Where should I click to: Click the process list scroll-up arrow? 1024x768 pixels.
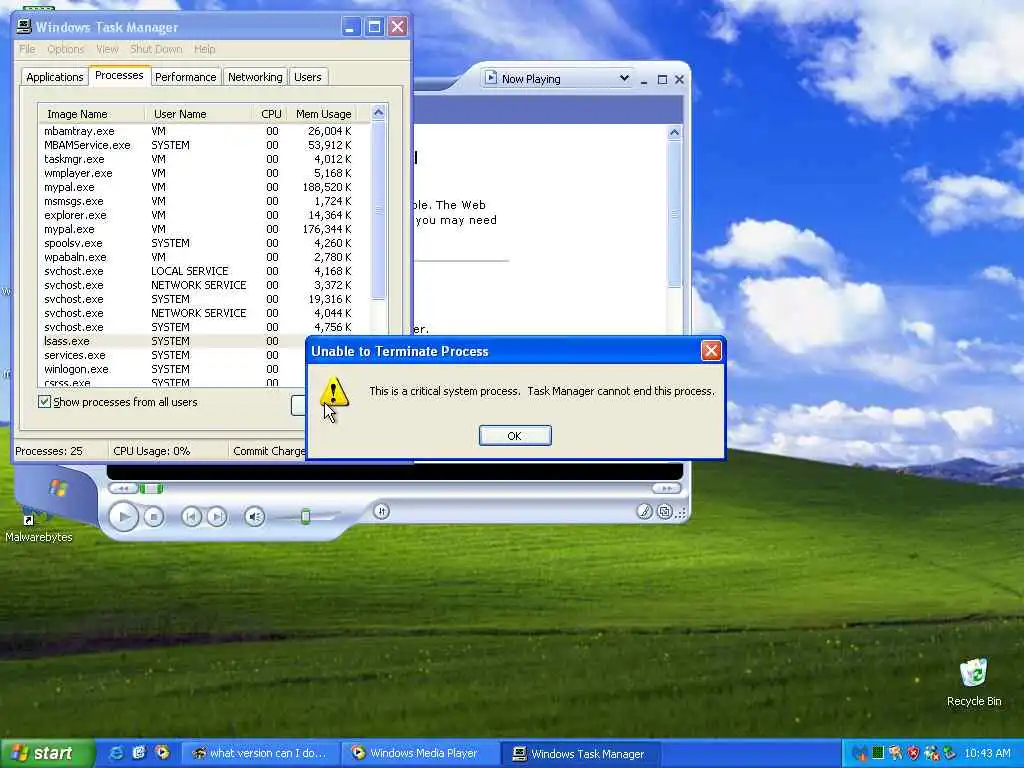coord(378,113)
